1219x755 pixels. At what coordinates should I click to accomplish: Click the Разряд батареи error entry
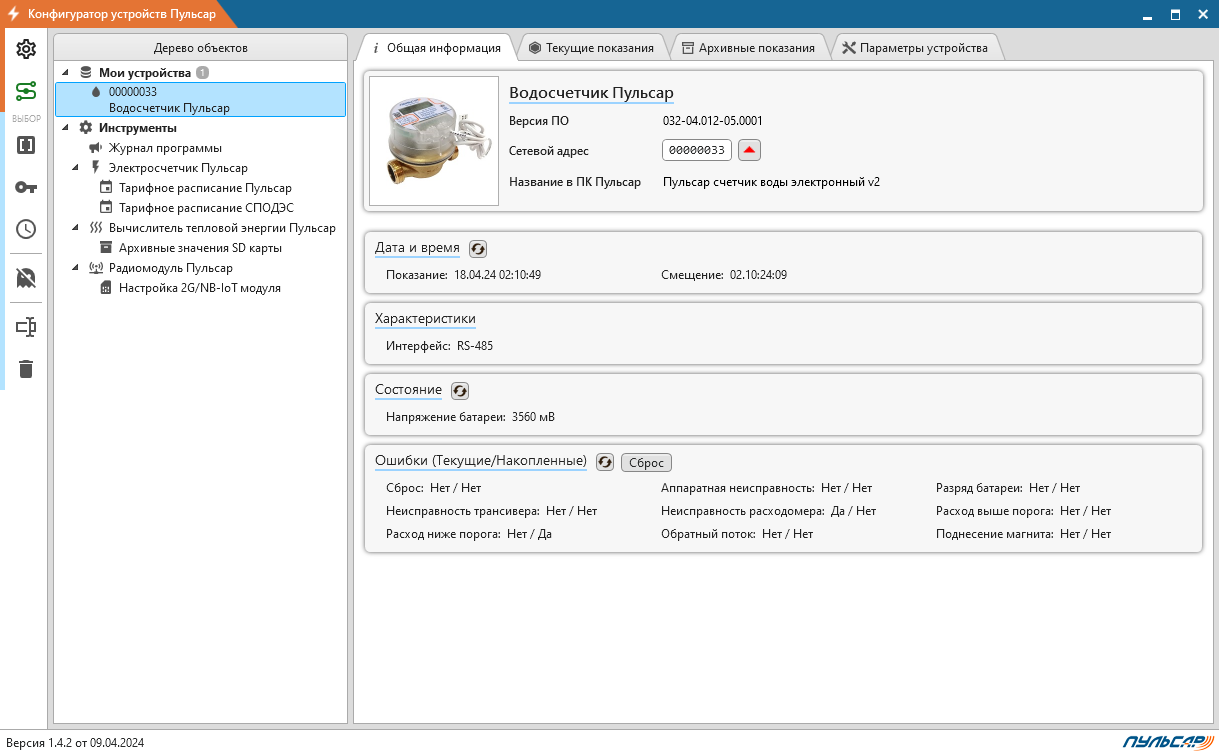1008,488
